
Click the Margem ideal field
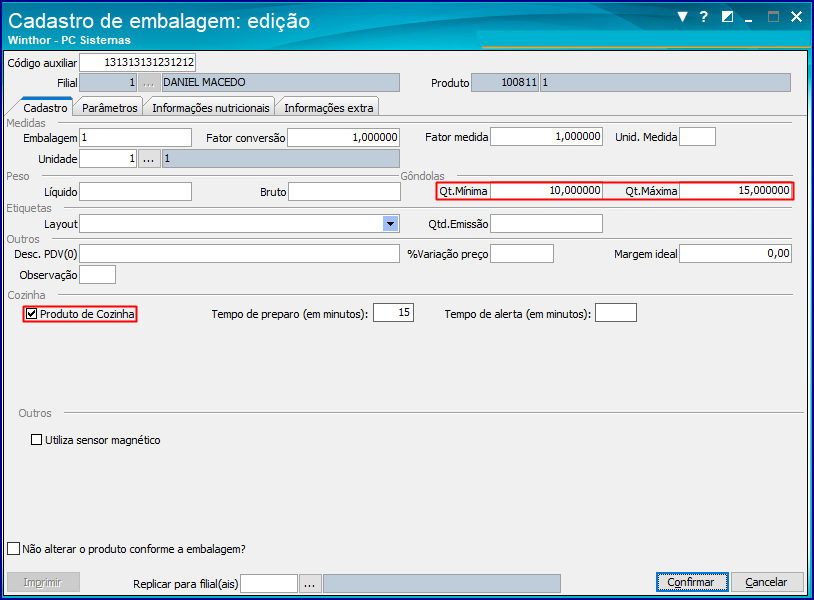click(x=735, y=254)
